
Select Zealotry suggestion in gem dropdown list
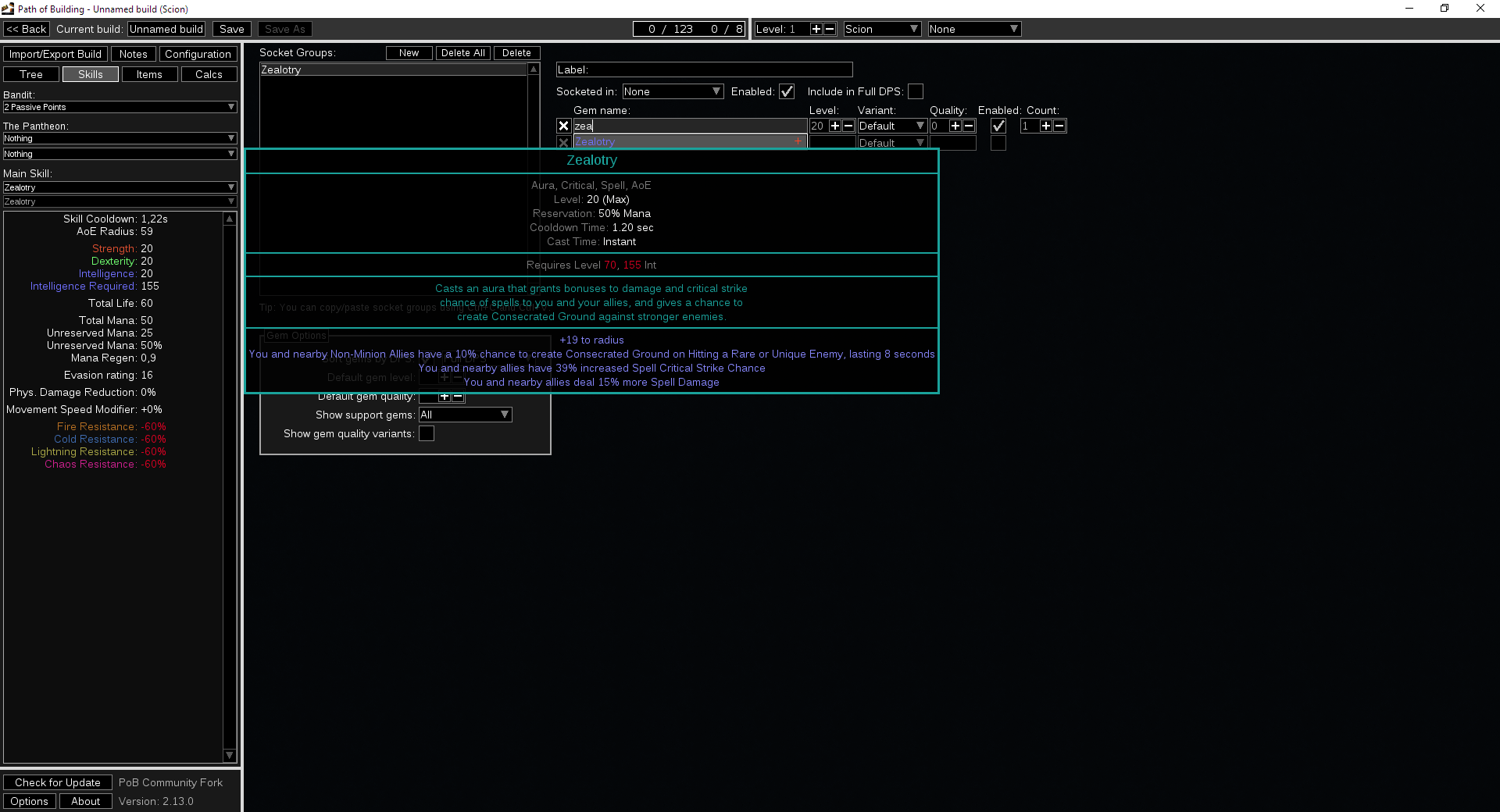[x=691, y=141]
